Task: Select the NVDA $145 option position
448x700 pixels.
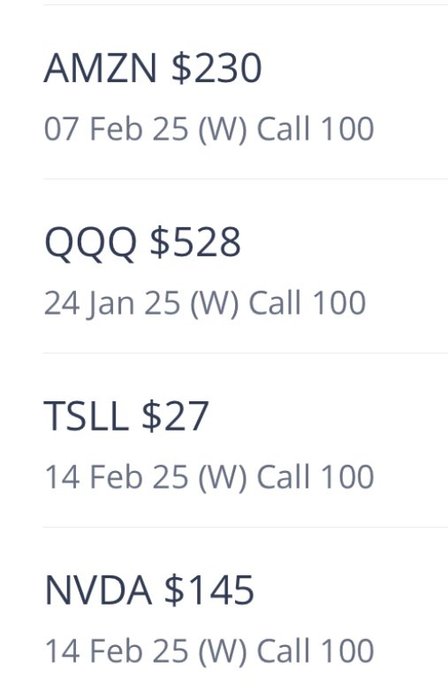Action: point(245,614)
